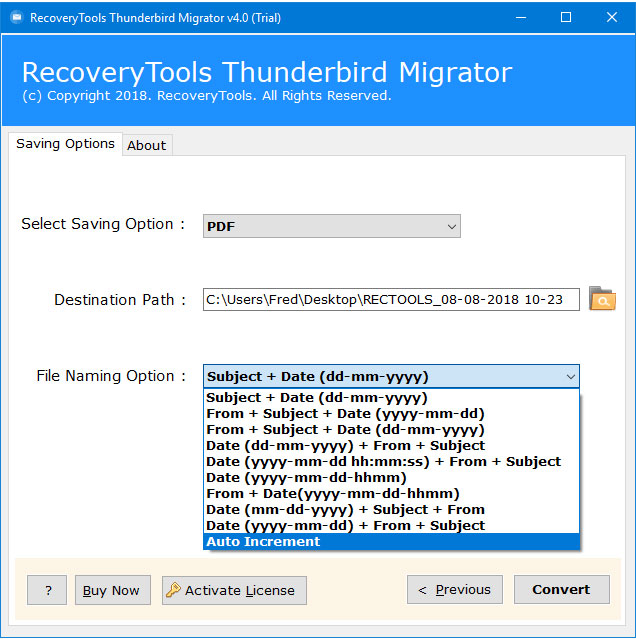636x639 pixels.
Task: Click the browse folder icon for destination
Action: (602, 299)
